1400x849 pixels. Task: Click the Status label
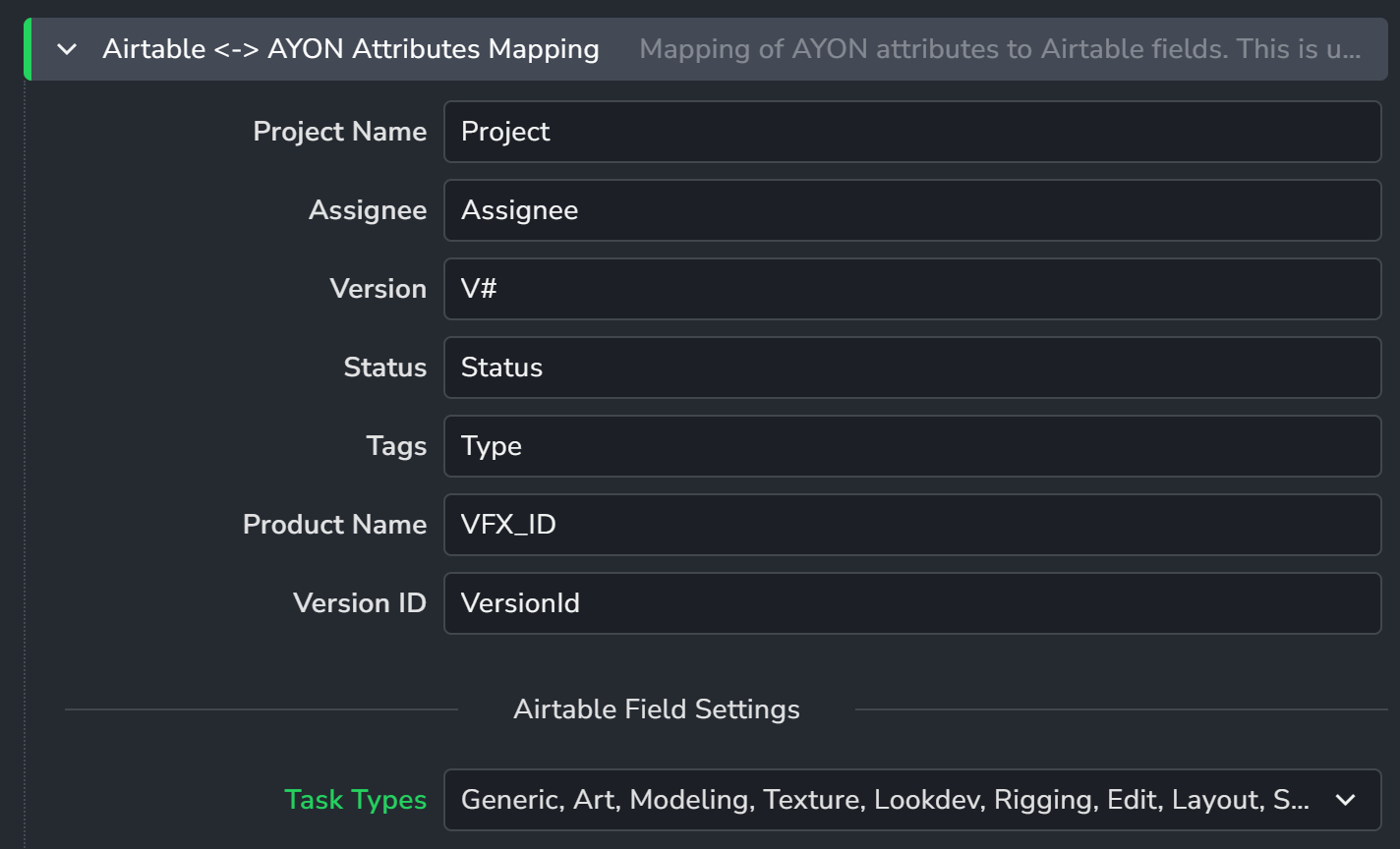(385, 368)
